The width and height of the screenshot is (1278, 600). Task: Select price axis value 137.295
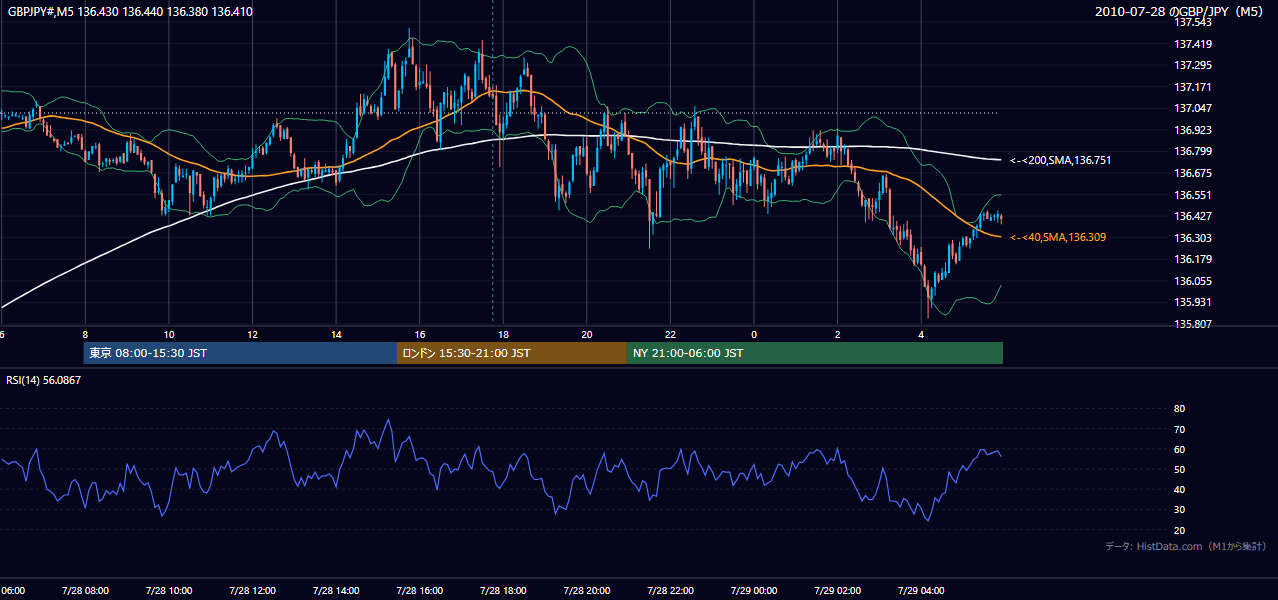pos(1194,65)
